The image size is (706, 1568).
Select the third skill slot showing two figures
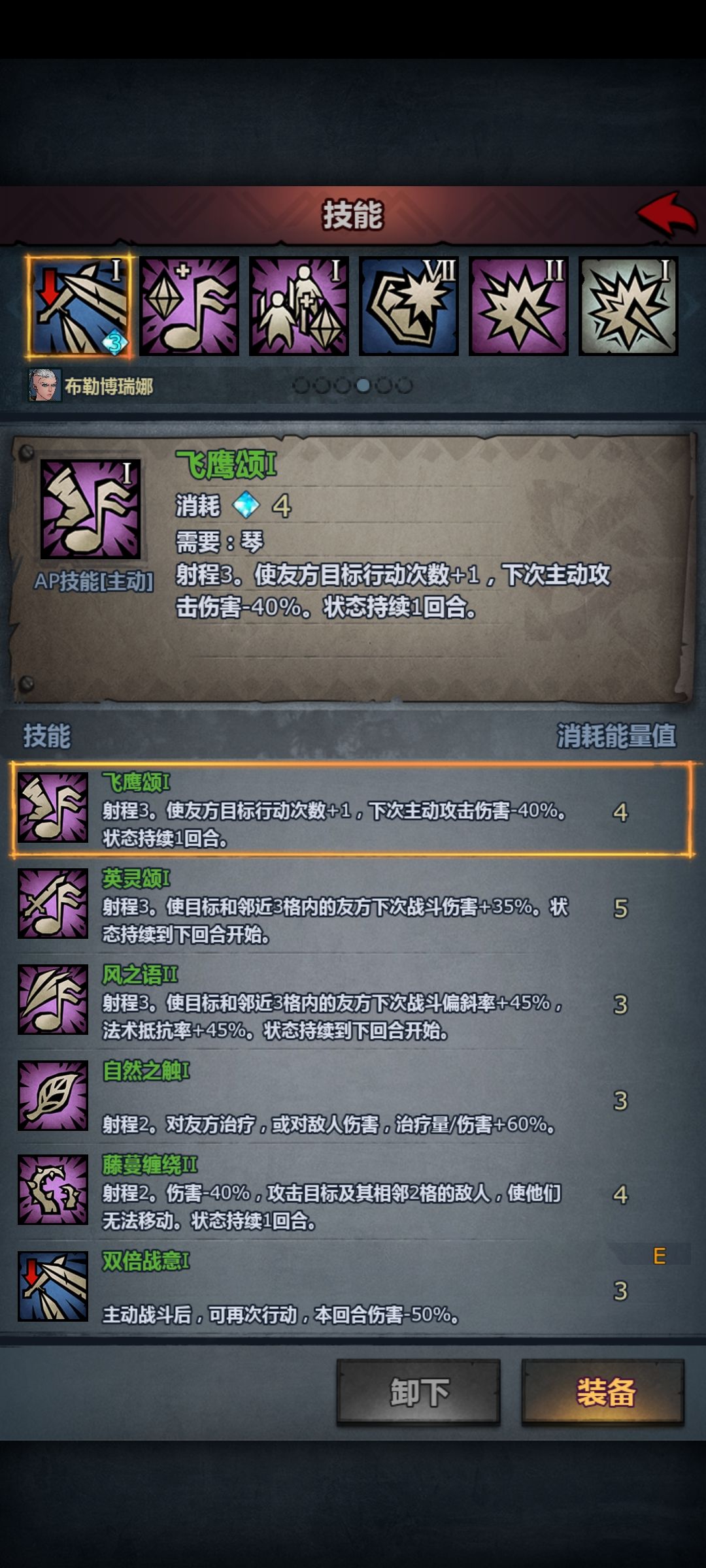(299, 306)
